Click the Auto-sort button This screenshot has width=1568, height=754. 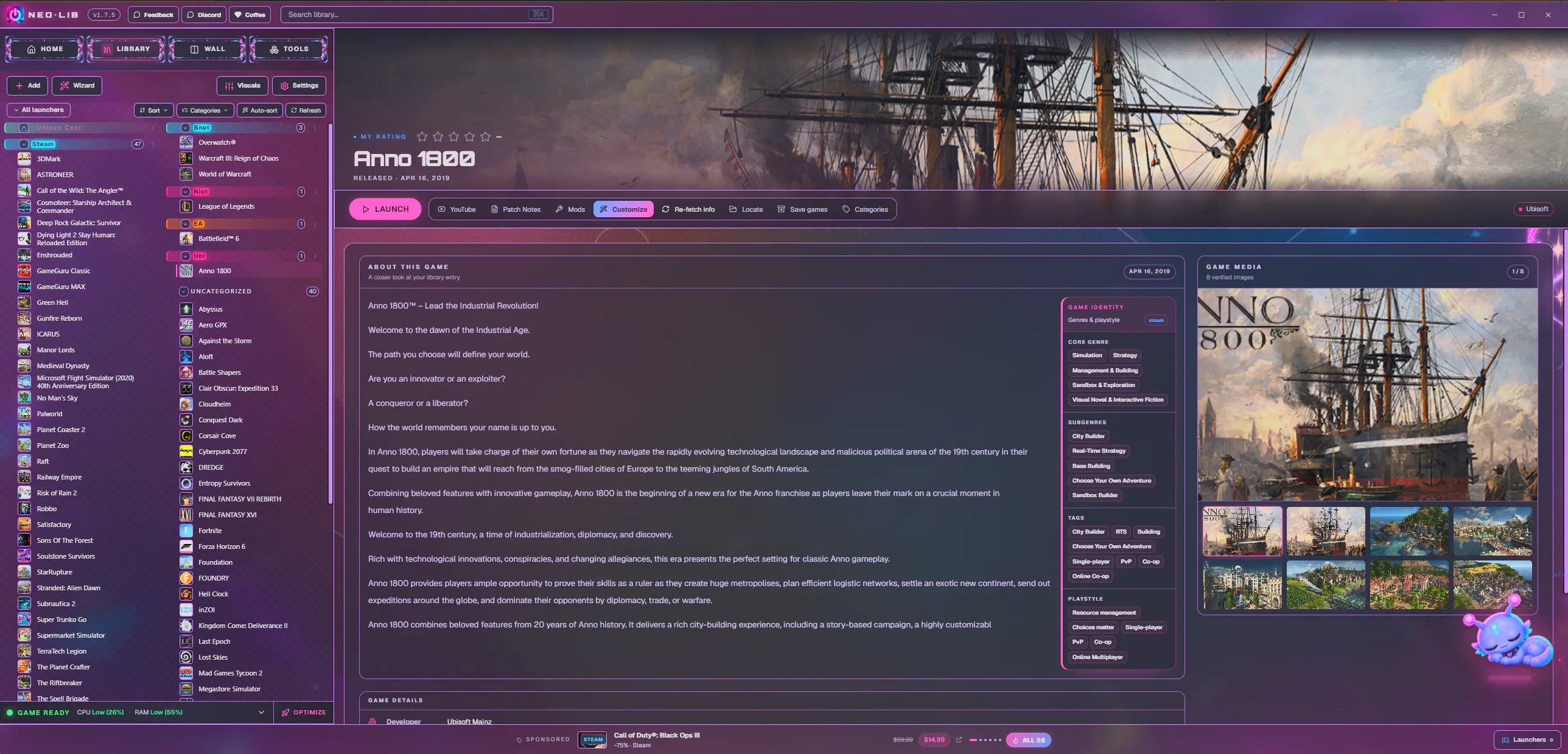(259, 110)
